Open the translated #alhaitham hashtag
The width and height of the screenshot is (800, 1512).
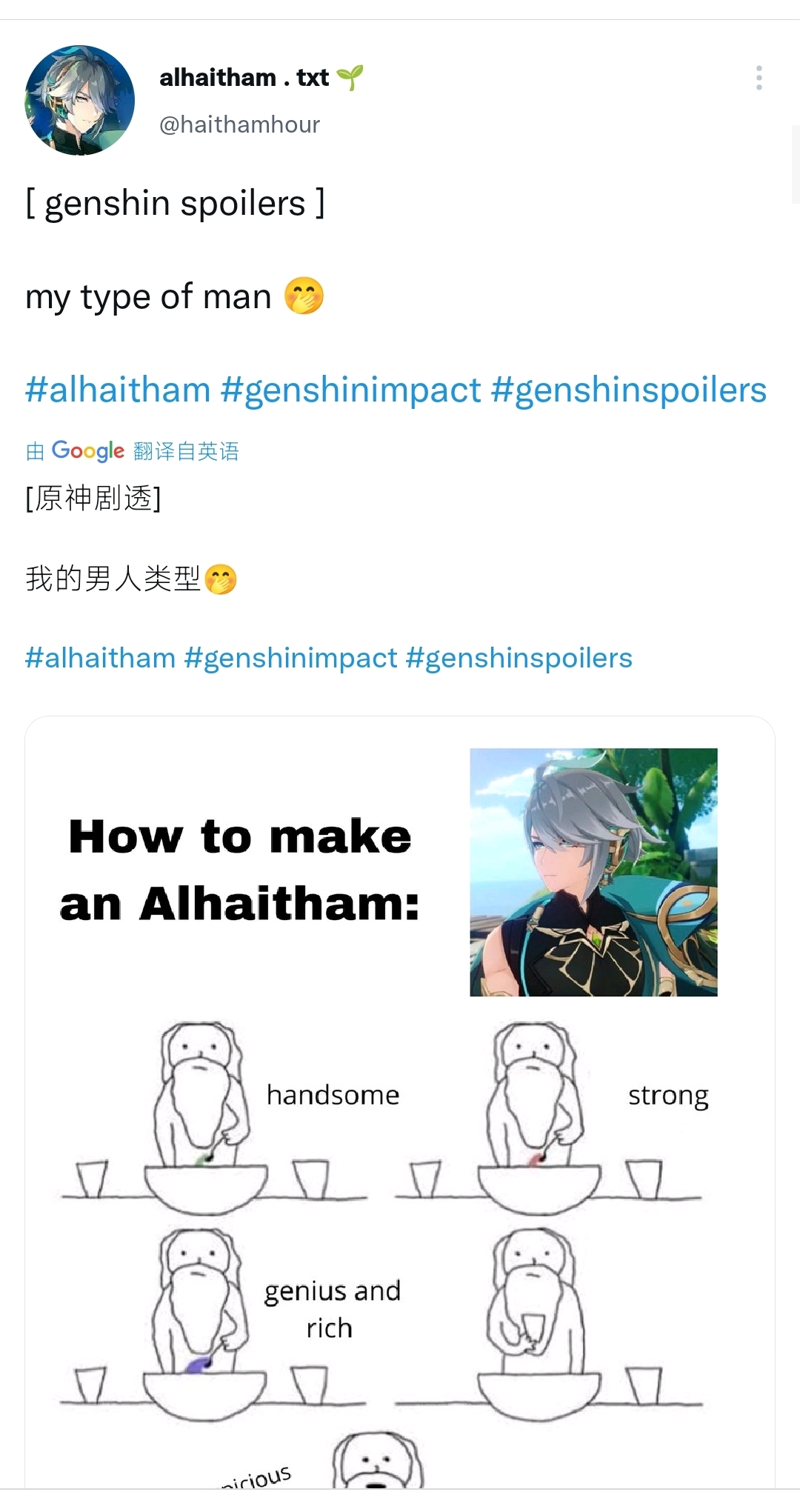[x=100, y=658]
